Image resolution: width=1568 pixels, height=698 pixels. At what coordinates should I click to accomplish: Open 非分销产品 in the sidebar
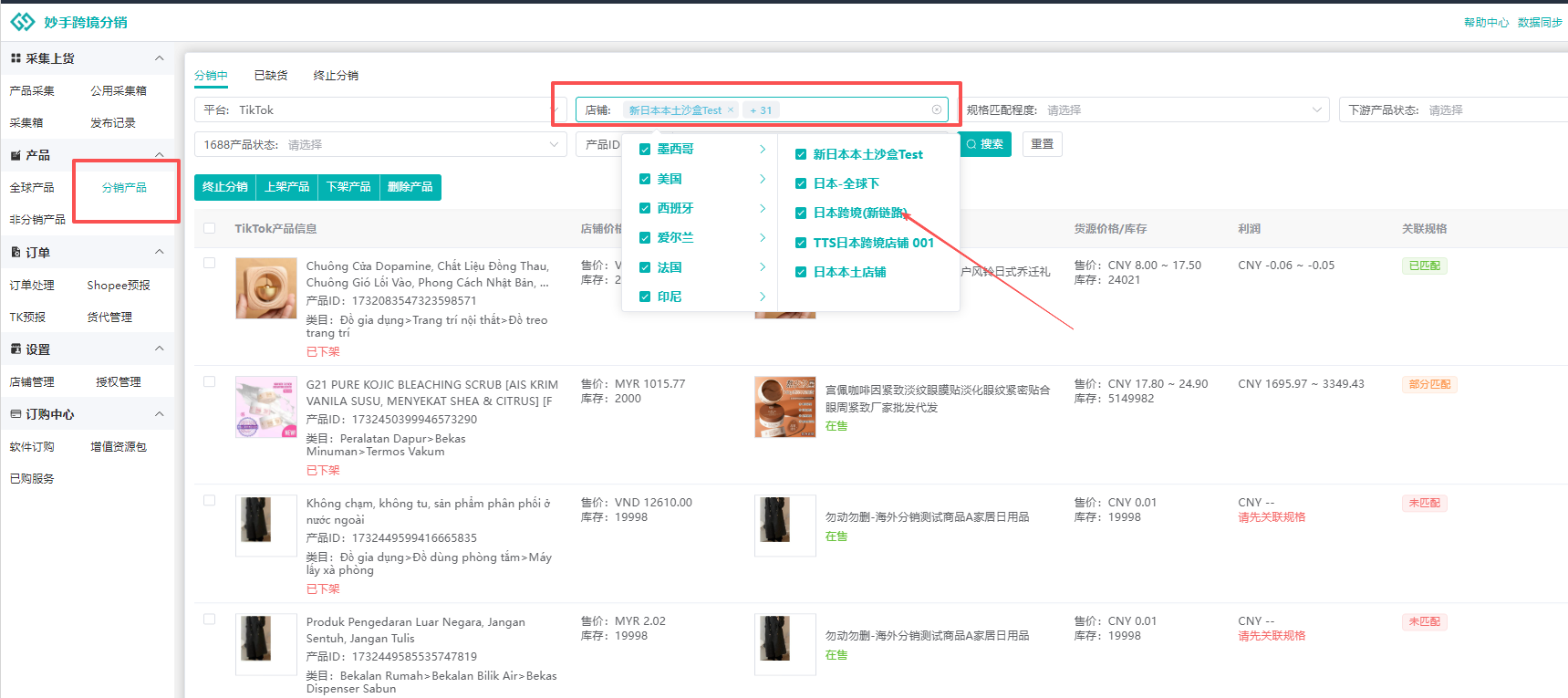pos(37,219)
